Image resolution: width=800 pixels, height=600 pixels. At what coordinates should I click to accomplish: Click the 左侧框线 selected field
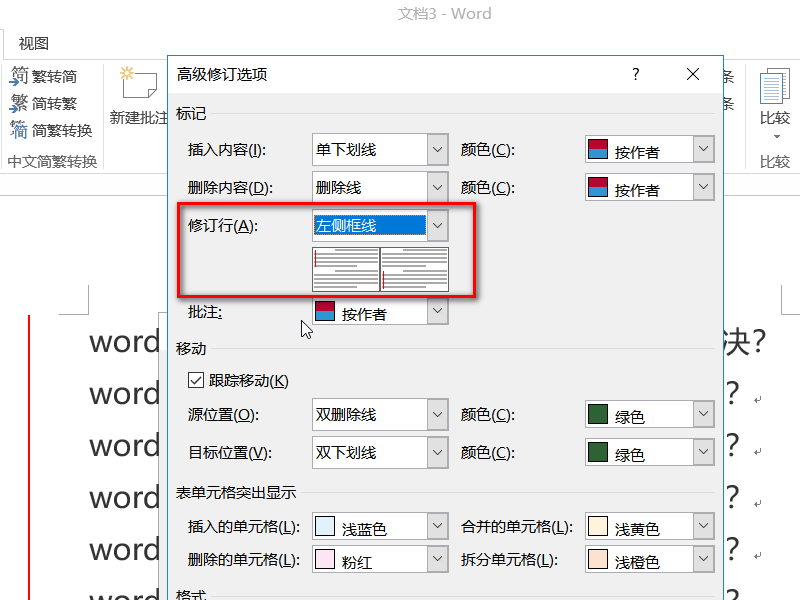(369, 225)
